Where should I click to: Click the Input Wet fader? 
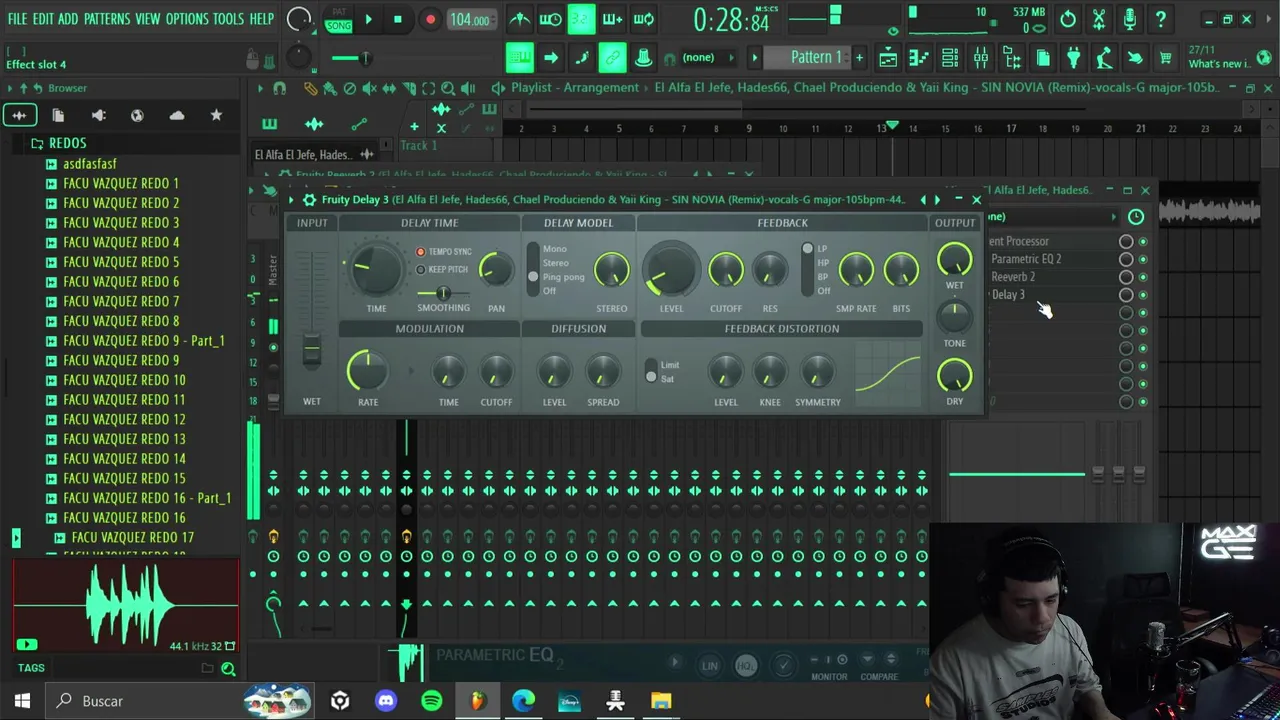(x=312, y=350)
